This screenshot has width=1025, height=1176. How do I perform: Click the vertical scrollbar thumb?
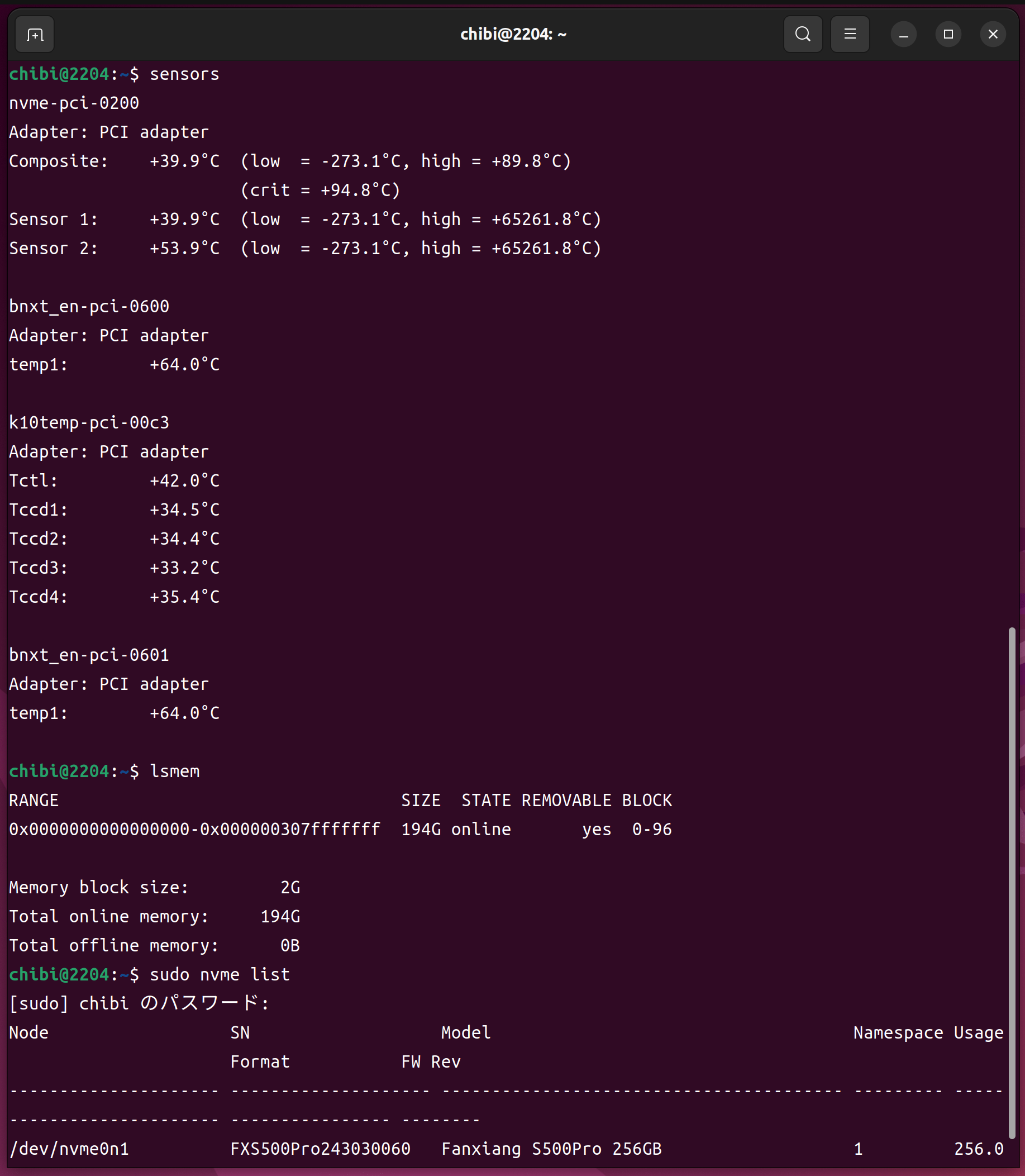pyautogui.click(x=1011, y=881)
